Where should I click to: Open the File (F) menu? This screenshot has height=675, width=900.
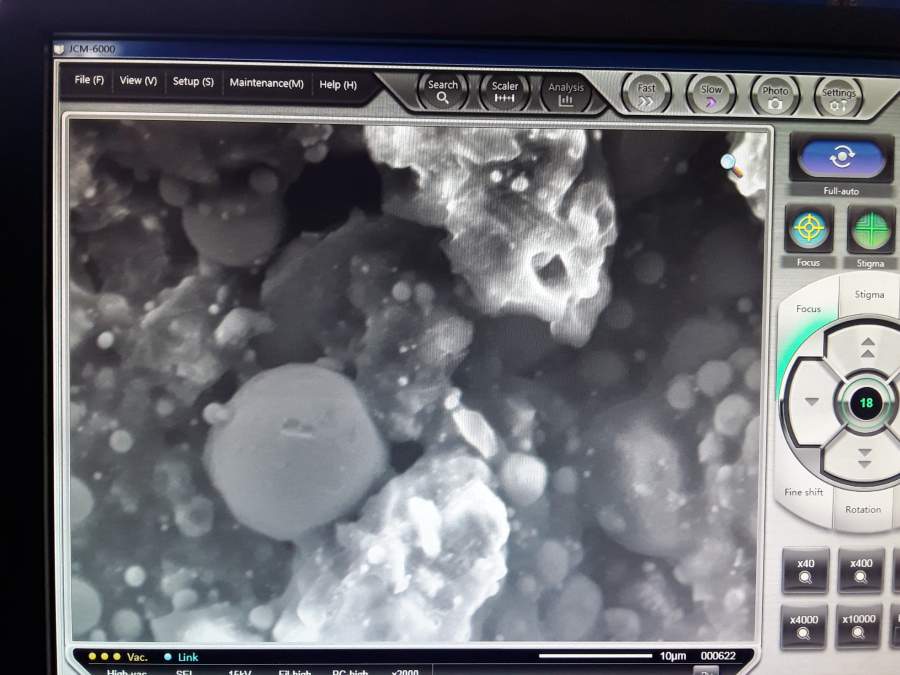tap(89, 81)
